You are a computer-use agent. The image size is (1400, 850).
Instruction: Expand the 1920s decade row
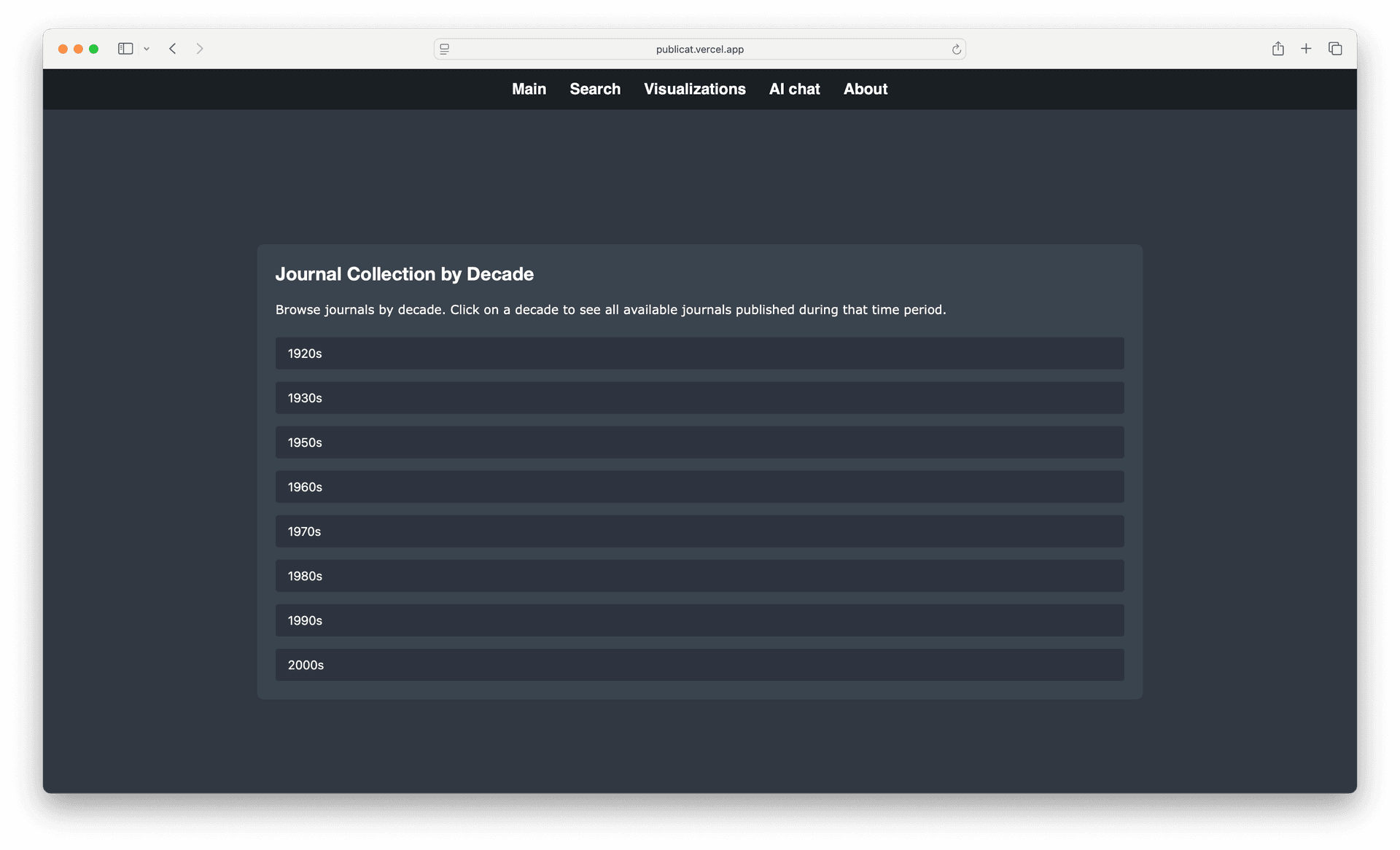pos(699,354)
